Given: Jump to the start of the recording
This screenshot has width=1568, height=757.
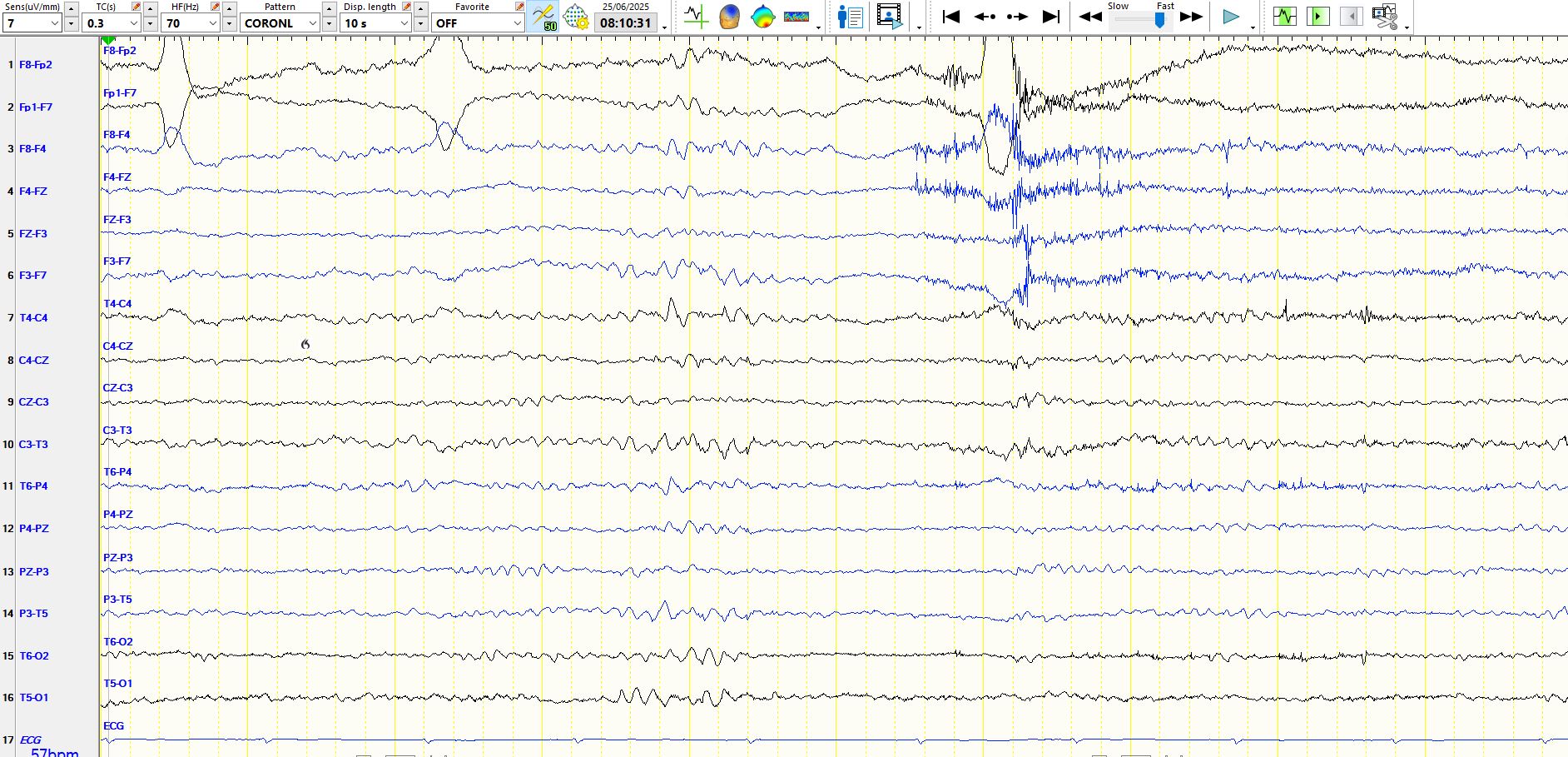Looking at the screenshot, I should [x=951, y=17].
